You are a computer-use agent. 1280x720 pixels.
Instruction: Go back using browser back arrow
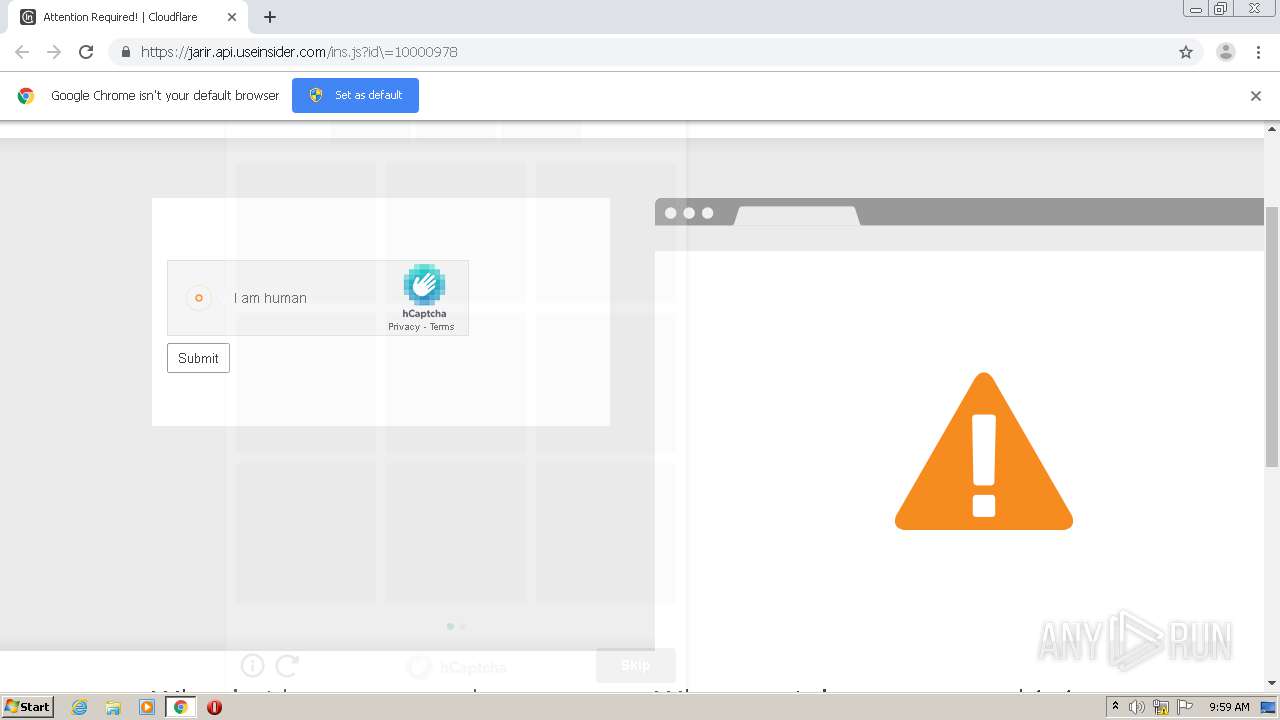pos(22,52)
